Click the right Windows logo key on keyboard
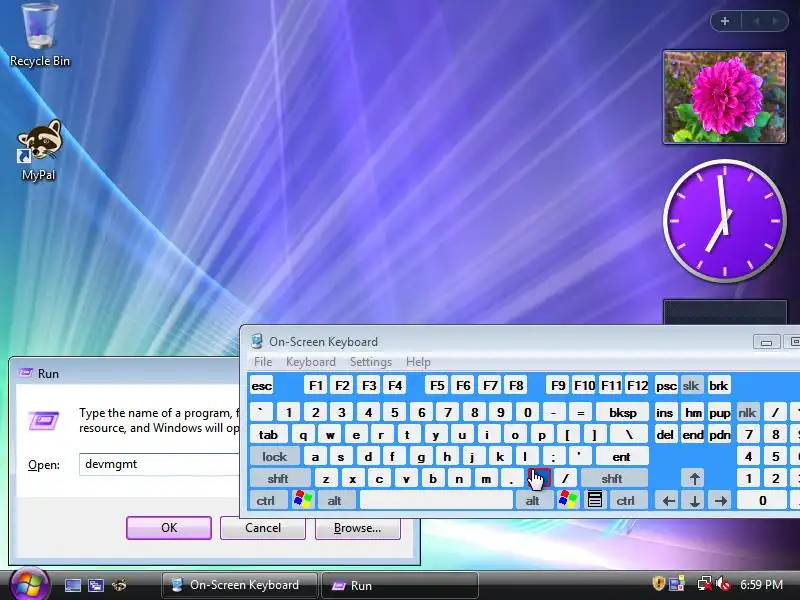 [x=568, y=501]
